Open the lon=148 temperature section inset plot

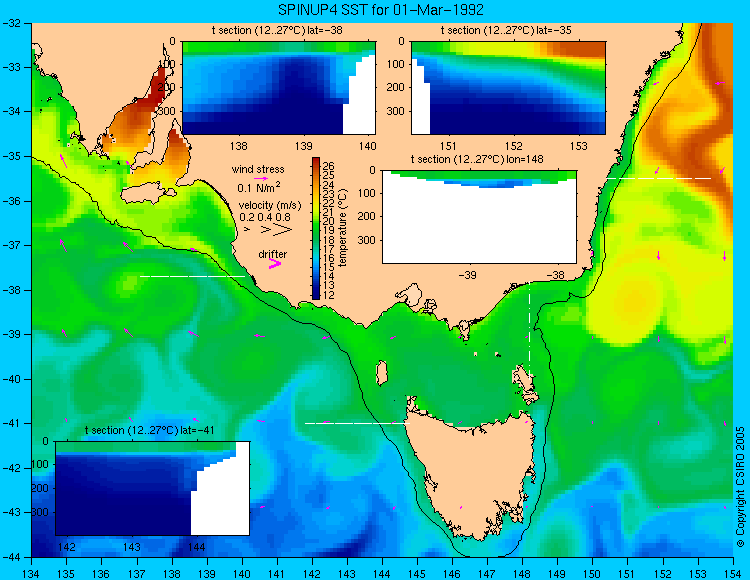click(x=479, y=217)
